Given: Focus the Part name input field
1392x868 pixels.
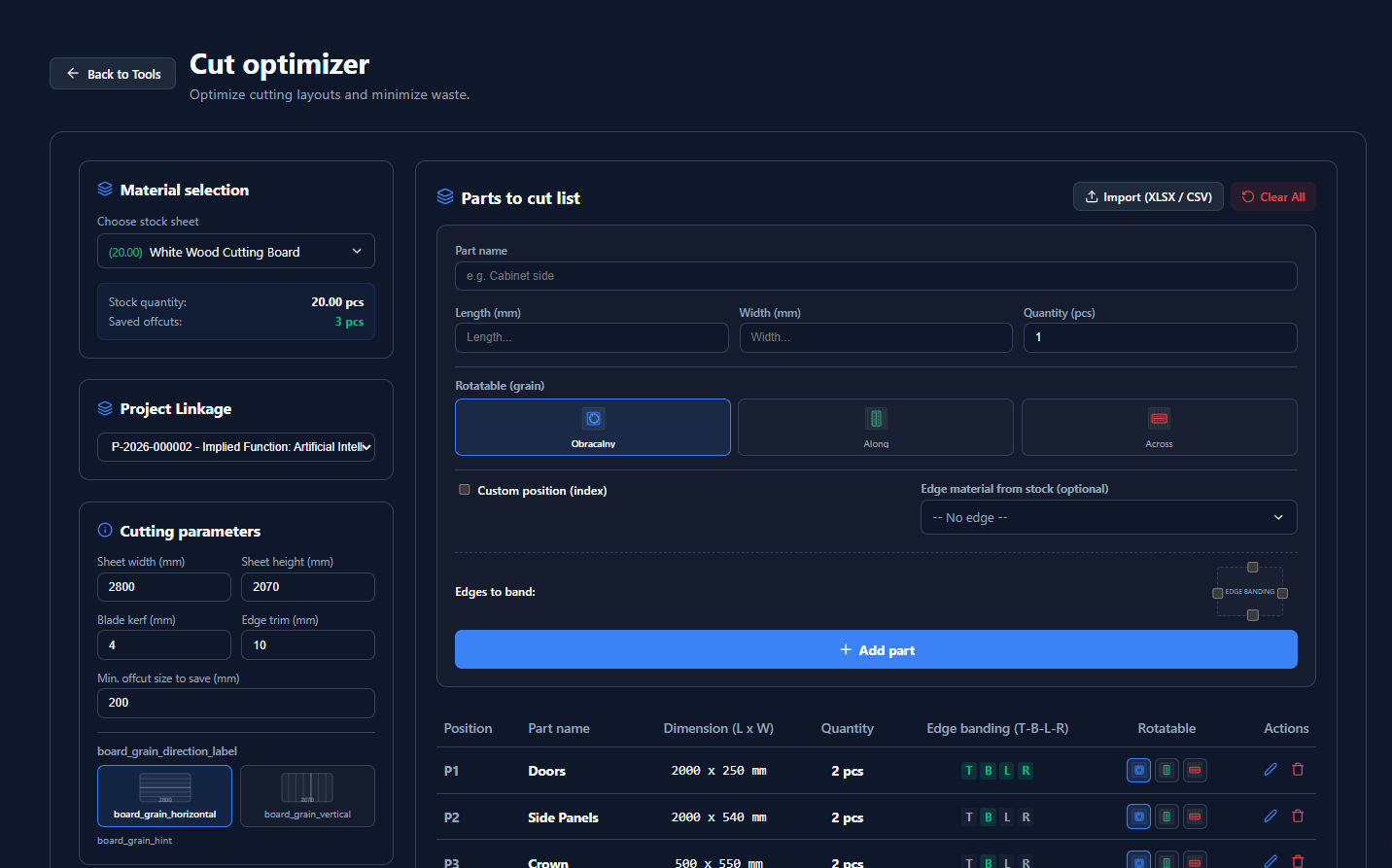Looking at the screenshot, I should pyautogui.click(x=876, y=276).
